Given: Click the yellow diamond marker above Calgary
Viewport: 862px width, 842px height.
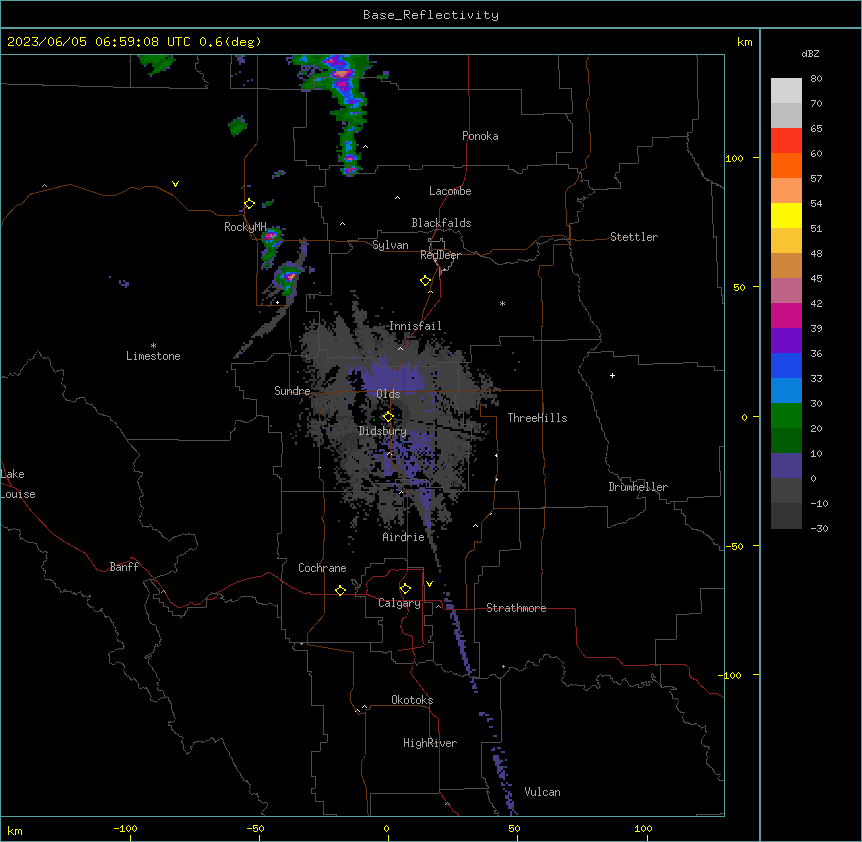Looking at the screenshot, I should [x=405, y=589].
